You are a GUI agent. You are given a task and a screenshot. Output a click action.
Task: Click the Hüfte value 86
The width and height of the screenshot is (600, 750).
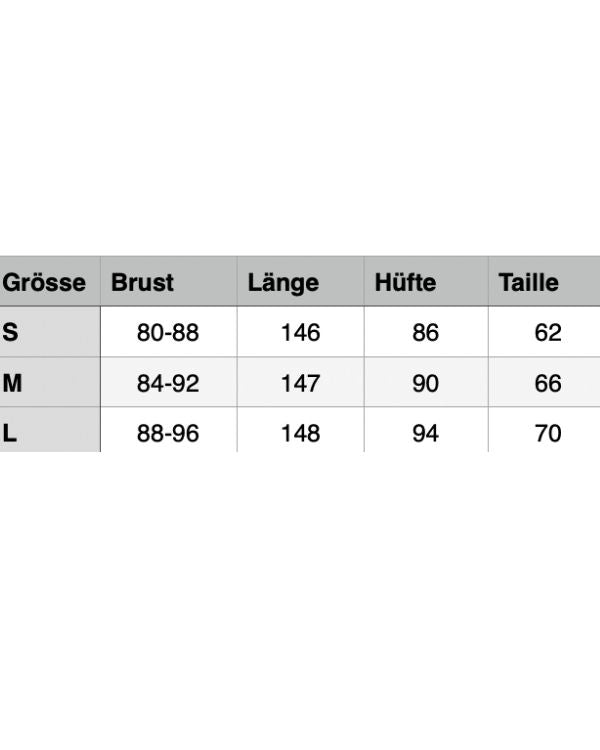426,332
